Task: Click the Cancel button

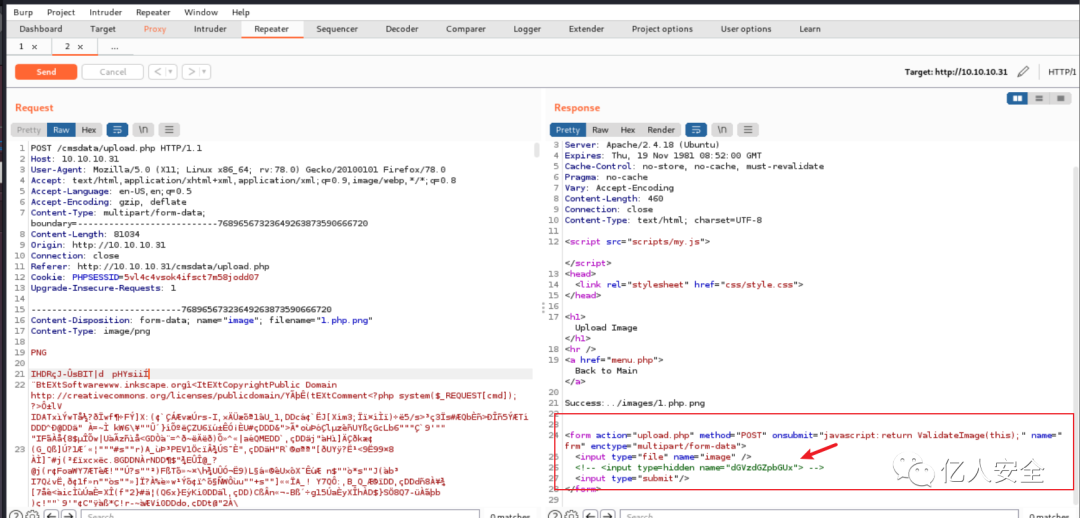Action: [x=112, y=72]
